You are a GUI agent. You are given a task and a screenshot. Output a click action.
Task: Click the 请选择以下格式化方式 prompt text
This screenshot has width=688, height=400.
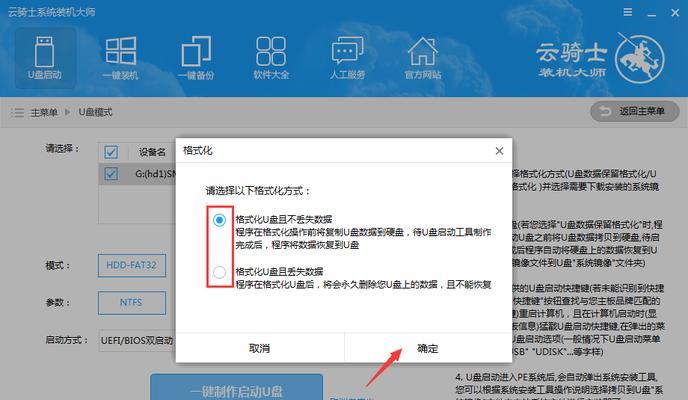tap(258, 191)
